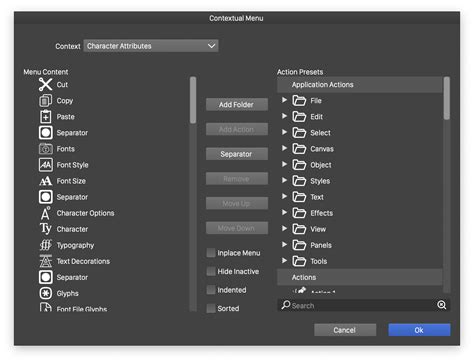Select the Actions section header
Screen dimensions: 474x362
pos(360,277)
